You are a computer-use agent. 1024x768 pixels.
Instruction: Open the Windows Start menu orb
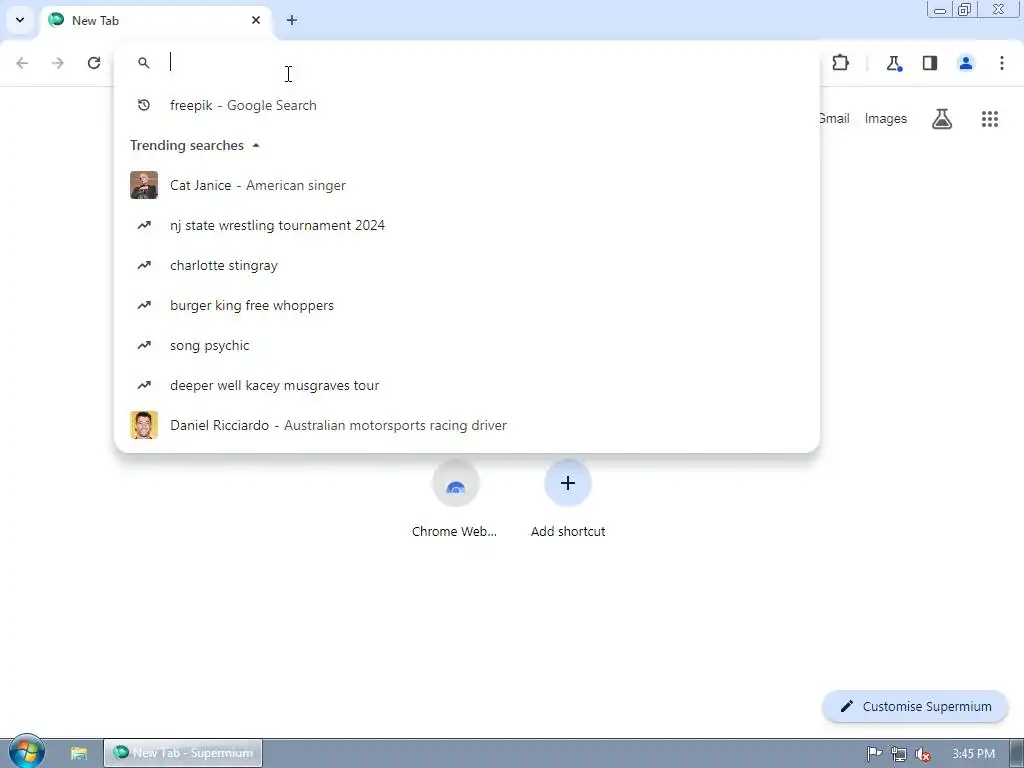click(x=27, y=752)
